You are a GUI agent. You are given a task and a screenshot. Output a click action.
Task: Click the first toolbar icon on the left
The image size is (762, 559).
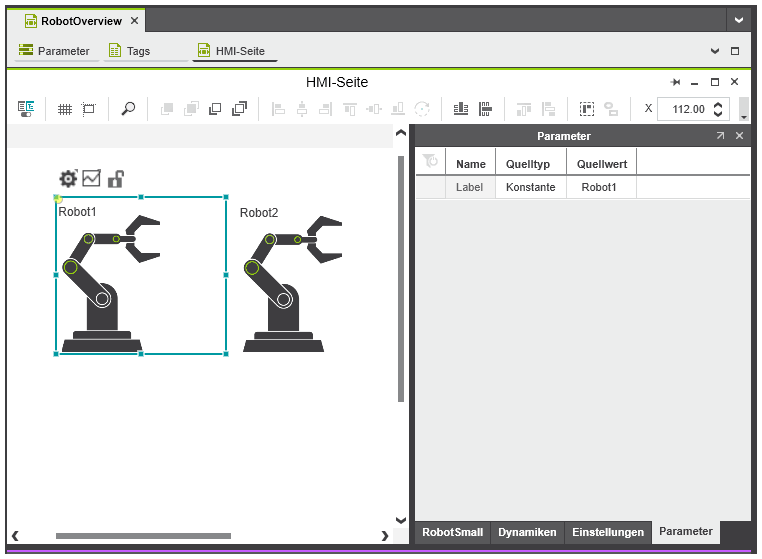(27, 109)
